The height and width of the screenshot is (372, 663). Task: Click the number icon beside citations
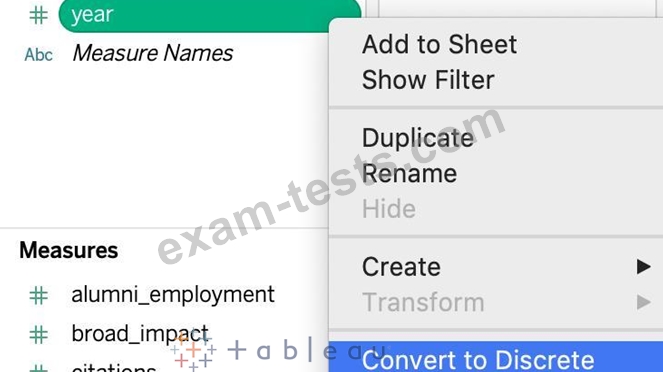[38, 368]
